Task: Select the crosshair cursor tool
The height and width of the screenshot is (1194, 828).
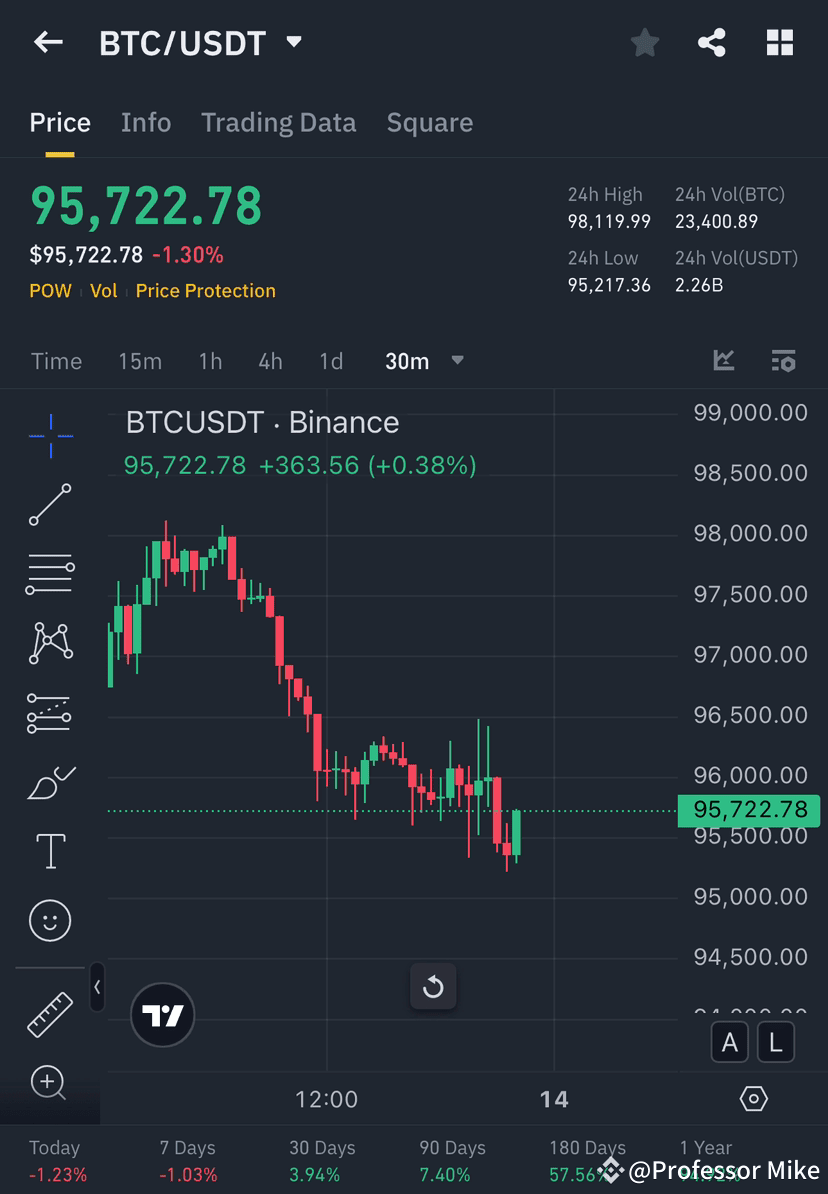Action: pyautogui.click(x=50, y=435)
